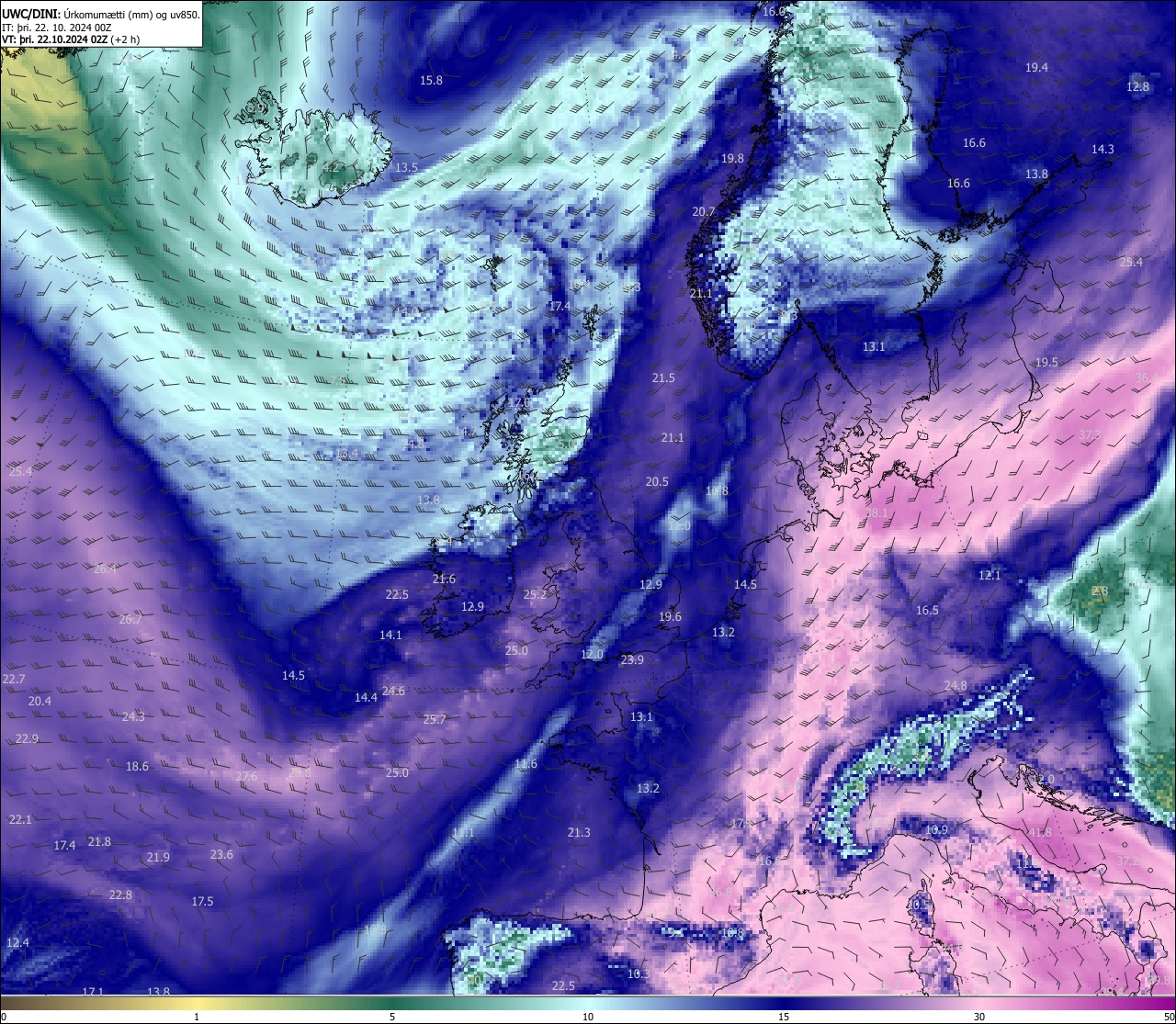Select the map value "13.5" near Iceland
Viewport: 1176px width, 1024px height.
pyautogui.click(x=406, y=167)
